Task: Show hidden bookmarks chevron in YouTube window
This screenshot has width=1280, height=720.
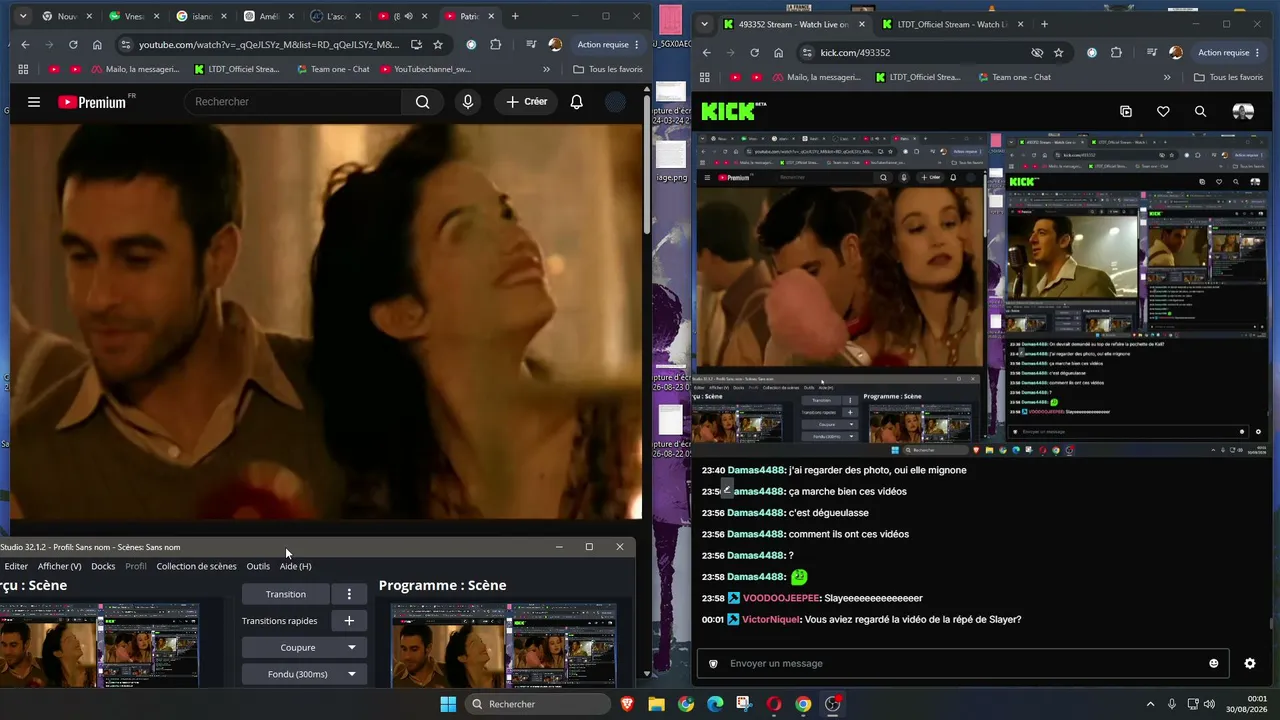Action: tap(546, 69)
